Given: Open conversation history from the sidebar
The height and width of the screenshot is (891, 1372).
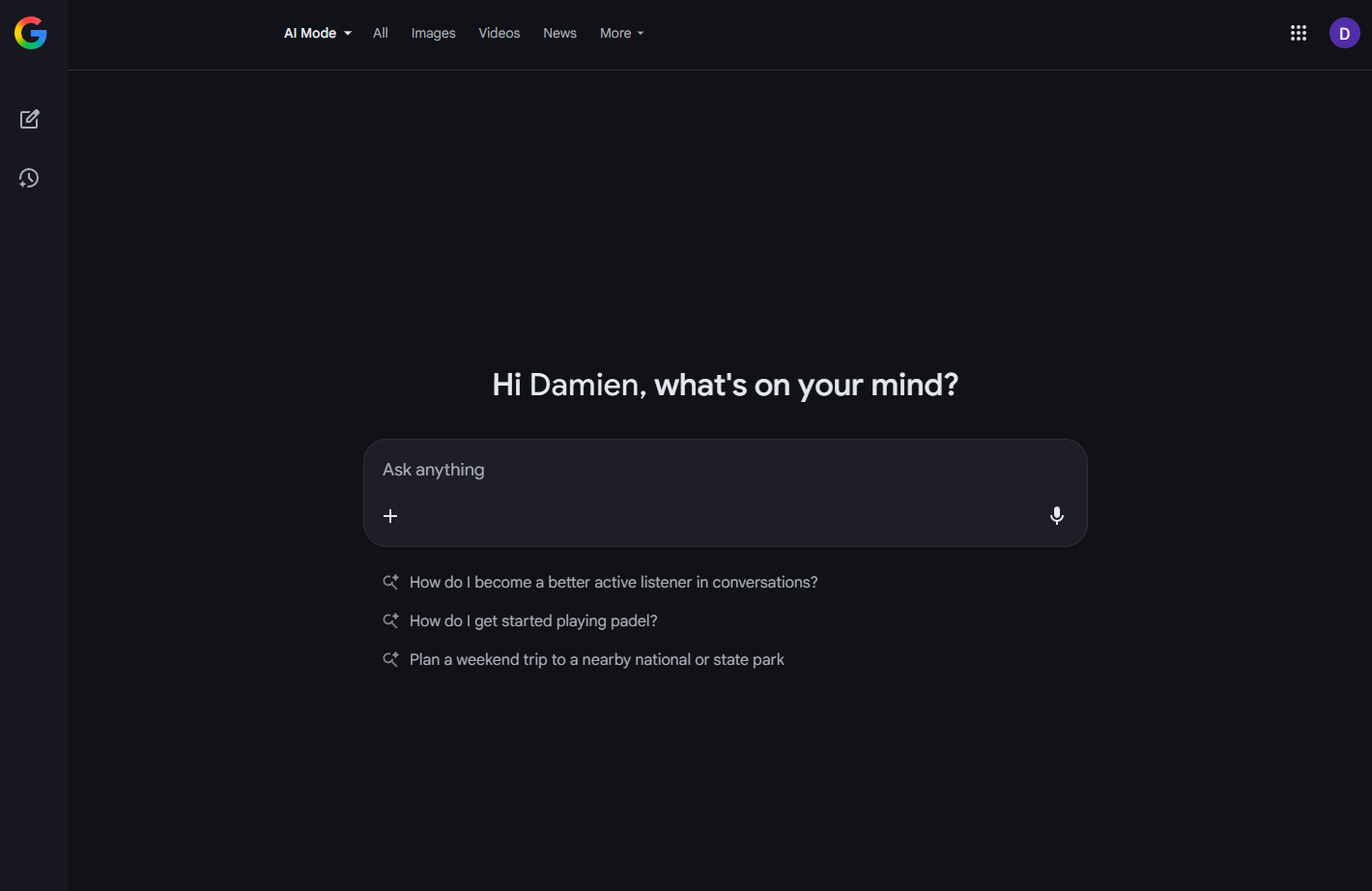Looking at the screenshot, I should [29, 178].
